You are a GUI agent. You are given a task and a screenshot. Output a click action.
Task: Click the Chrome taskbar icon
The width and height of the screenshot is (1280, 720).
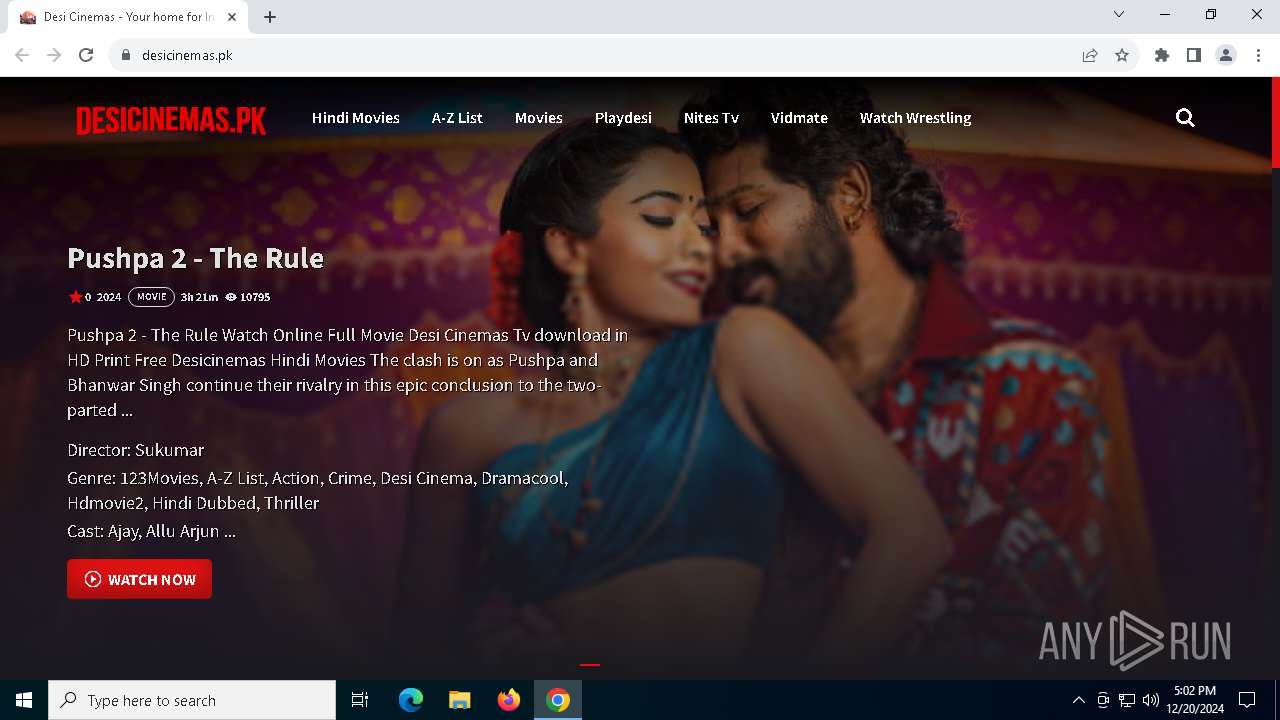click(558, 700)
